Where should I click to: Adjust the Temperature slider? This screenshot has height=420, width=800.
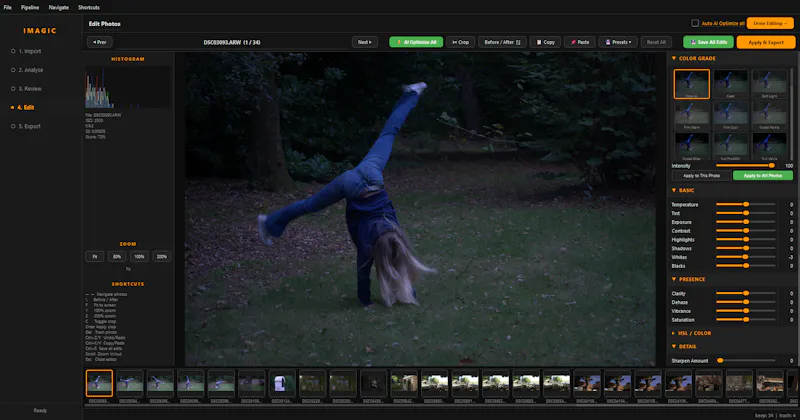745,205
